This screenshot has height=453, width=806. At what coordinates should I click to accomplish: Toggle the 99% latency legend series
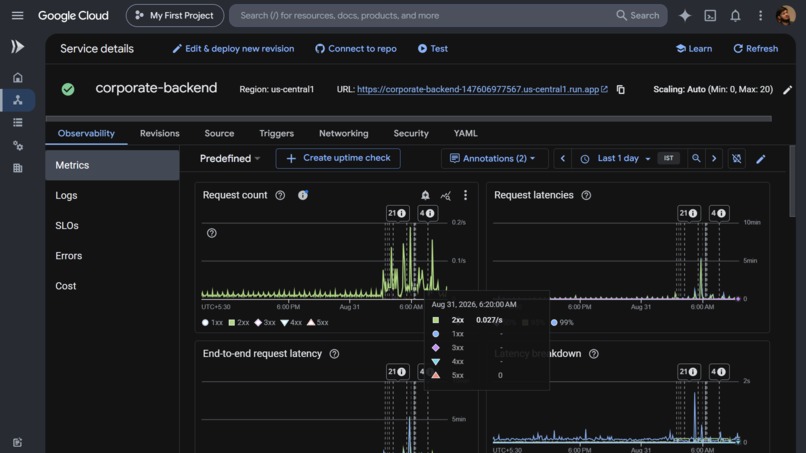point(562,322)
